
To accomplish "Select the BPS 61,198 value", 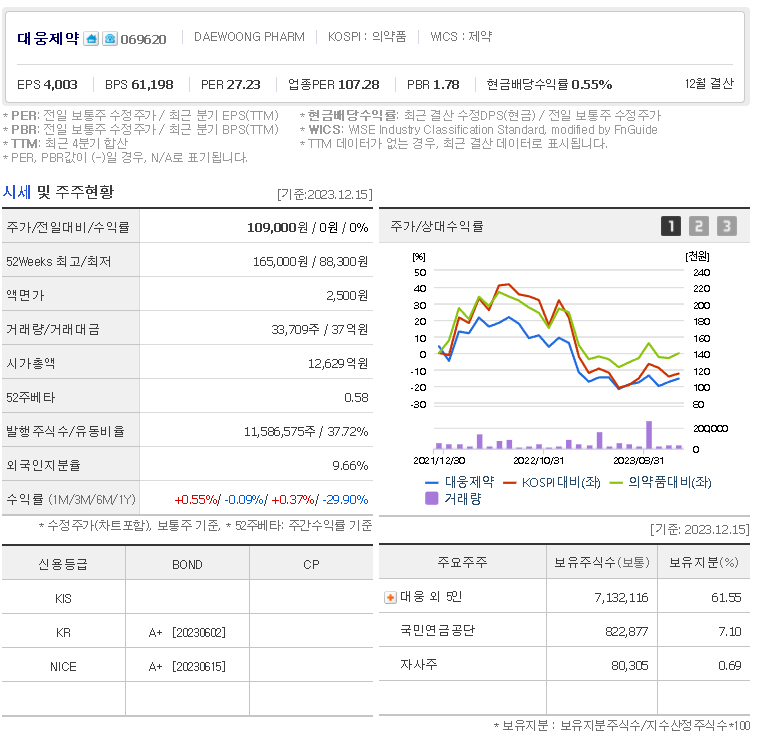I will click(139, 85).
